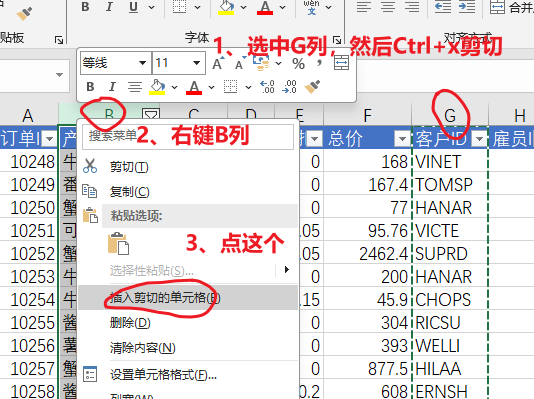Click cell with value 2462.4
Screen dimensions: 534x399
pyautogui.click(x=367, y=254)
